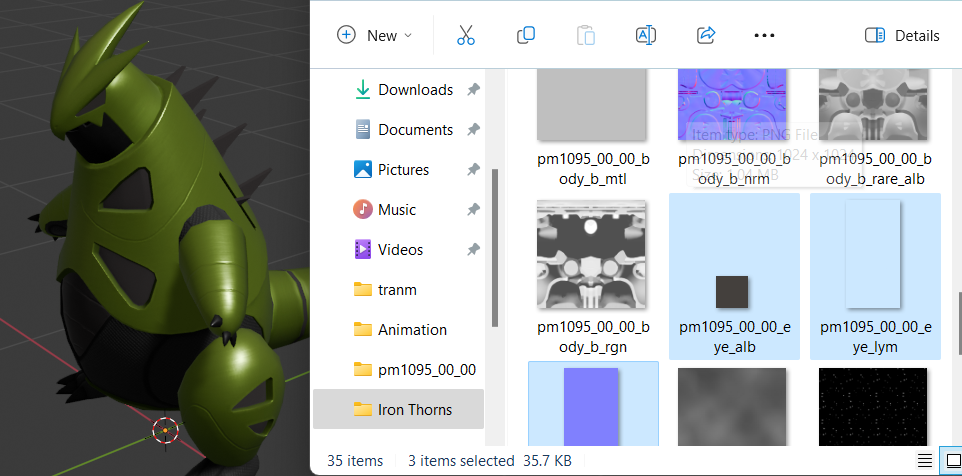Click the Documents page icon
The width and height of the screenshot is (962, 476).
pos(363,129)
